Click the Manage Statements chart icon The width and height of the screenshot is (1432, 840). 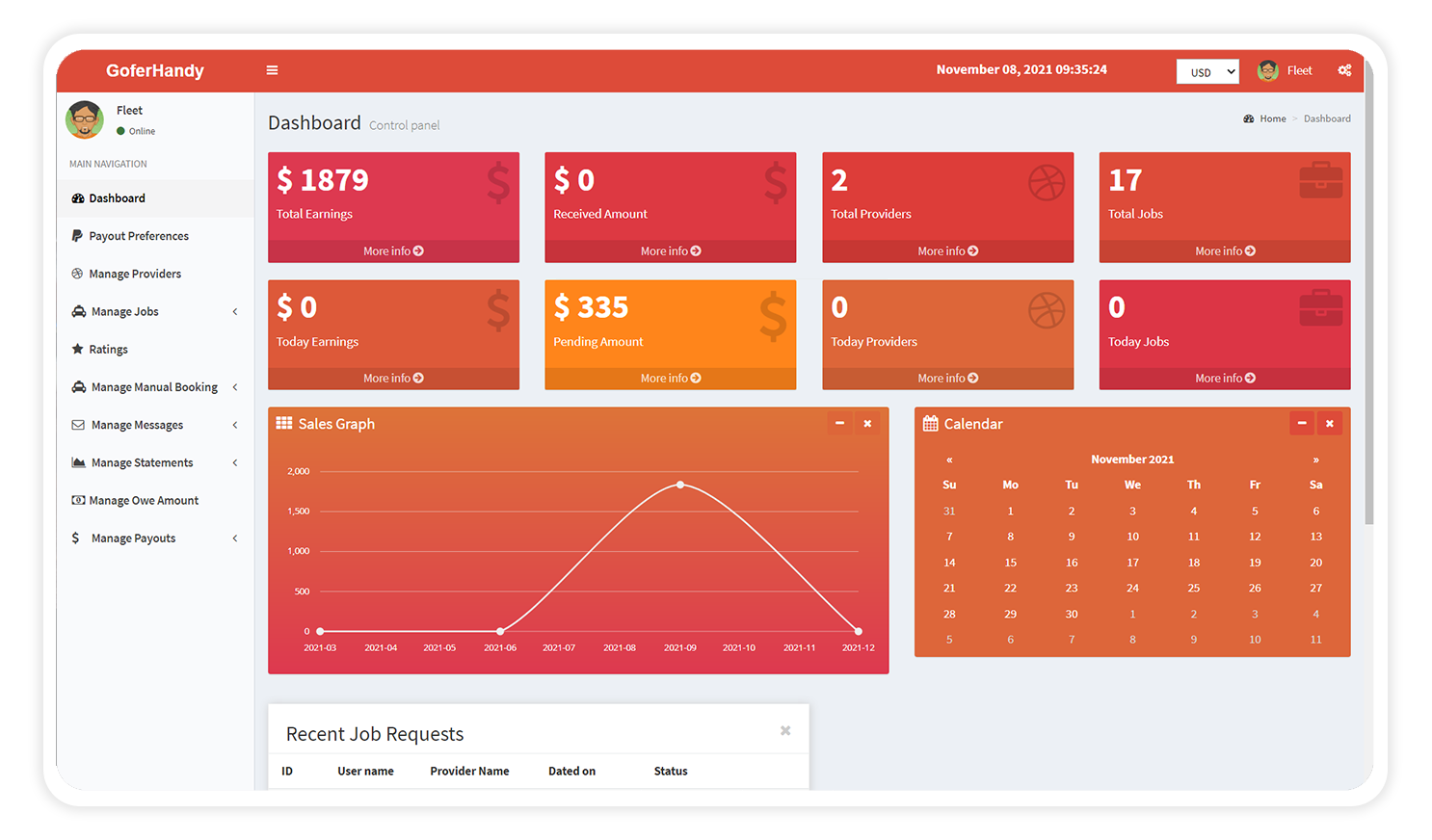[78, 462]
